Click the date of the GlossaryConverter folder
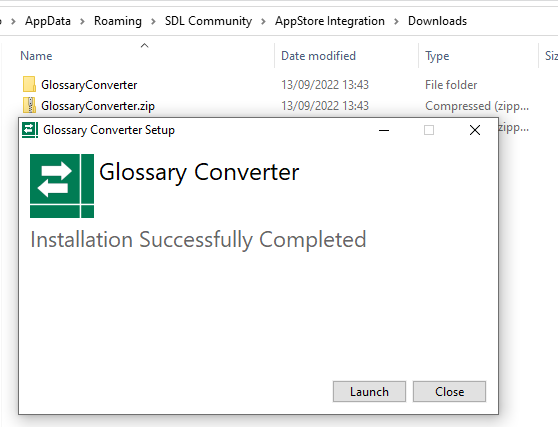The width and height of the screenshot is (558, 427). tap(325, 85)
